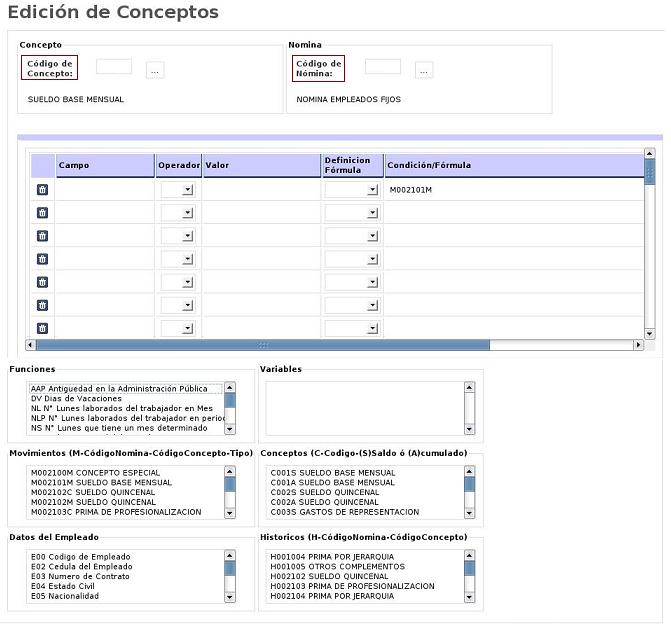Image resolution: width=671 pixels, height=627 pixels.
Task: Click the trash icon in the fourth row
Action: 42,259
